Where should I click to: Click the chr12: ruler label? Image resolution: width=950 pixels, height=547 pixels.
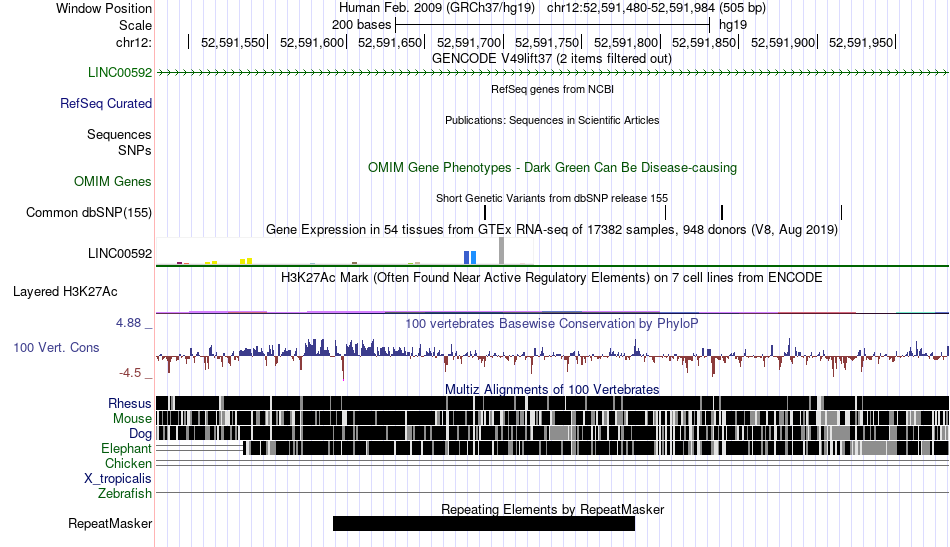coord(134,42)
